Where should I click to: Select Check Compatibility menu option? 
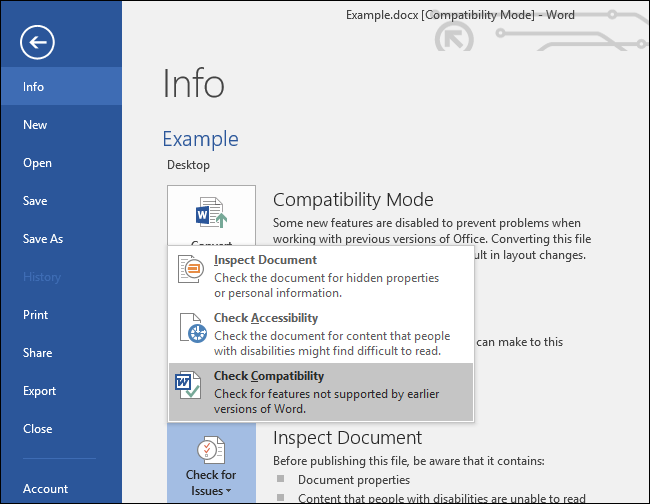pyautogui.click(x=269, y=377)
